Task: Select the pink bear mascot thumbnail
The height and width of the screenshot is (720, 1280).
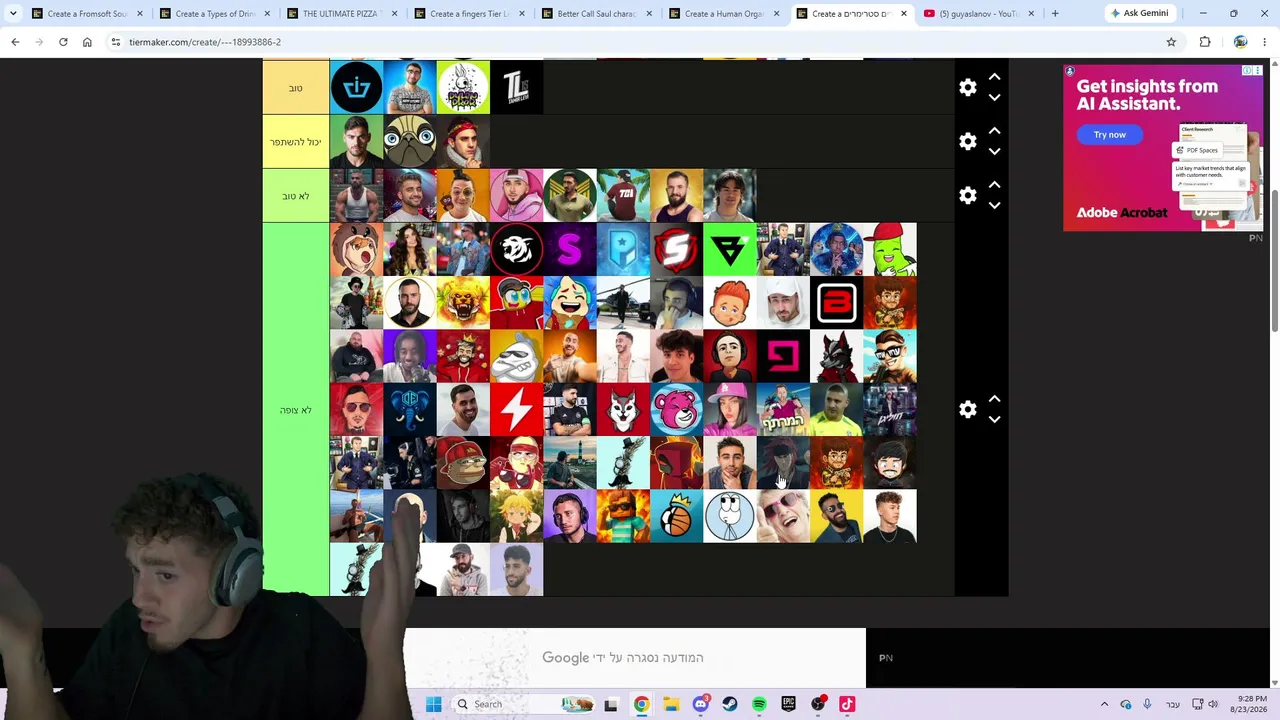Action: tap(676, 410)
